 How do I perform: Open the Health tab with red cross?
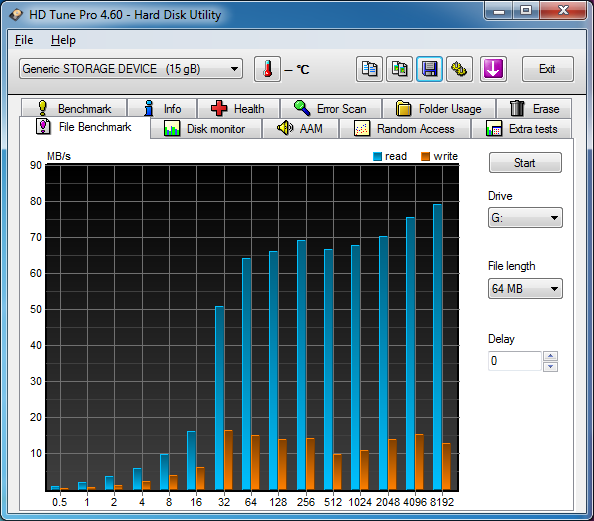click(x=238, y=109)
